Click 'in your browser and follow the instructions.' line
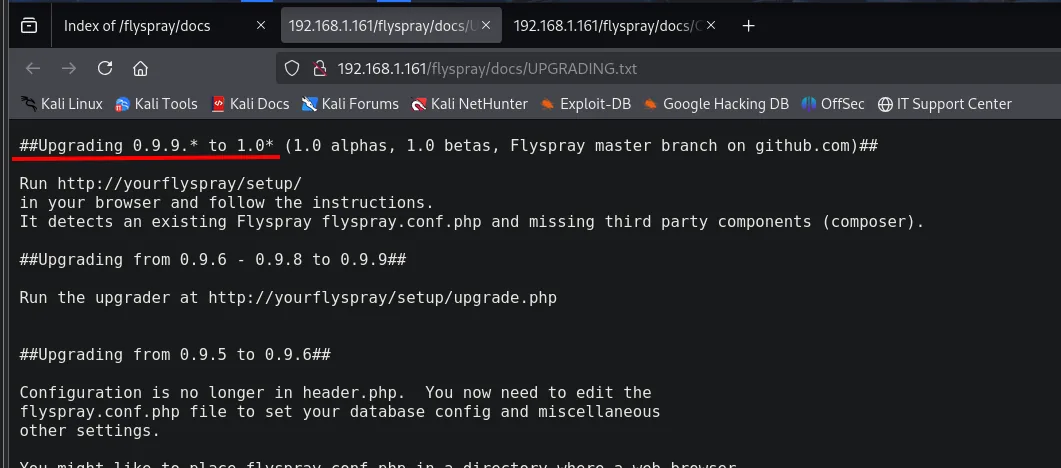 click(x=227, y=203)
